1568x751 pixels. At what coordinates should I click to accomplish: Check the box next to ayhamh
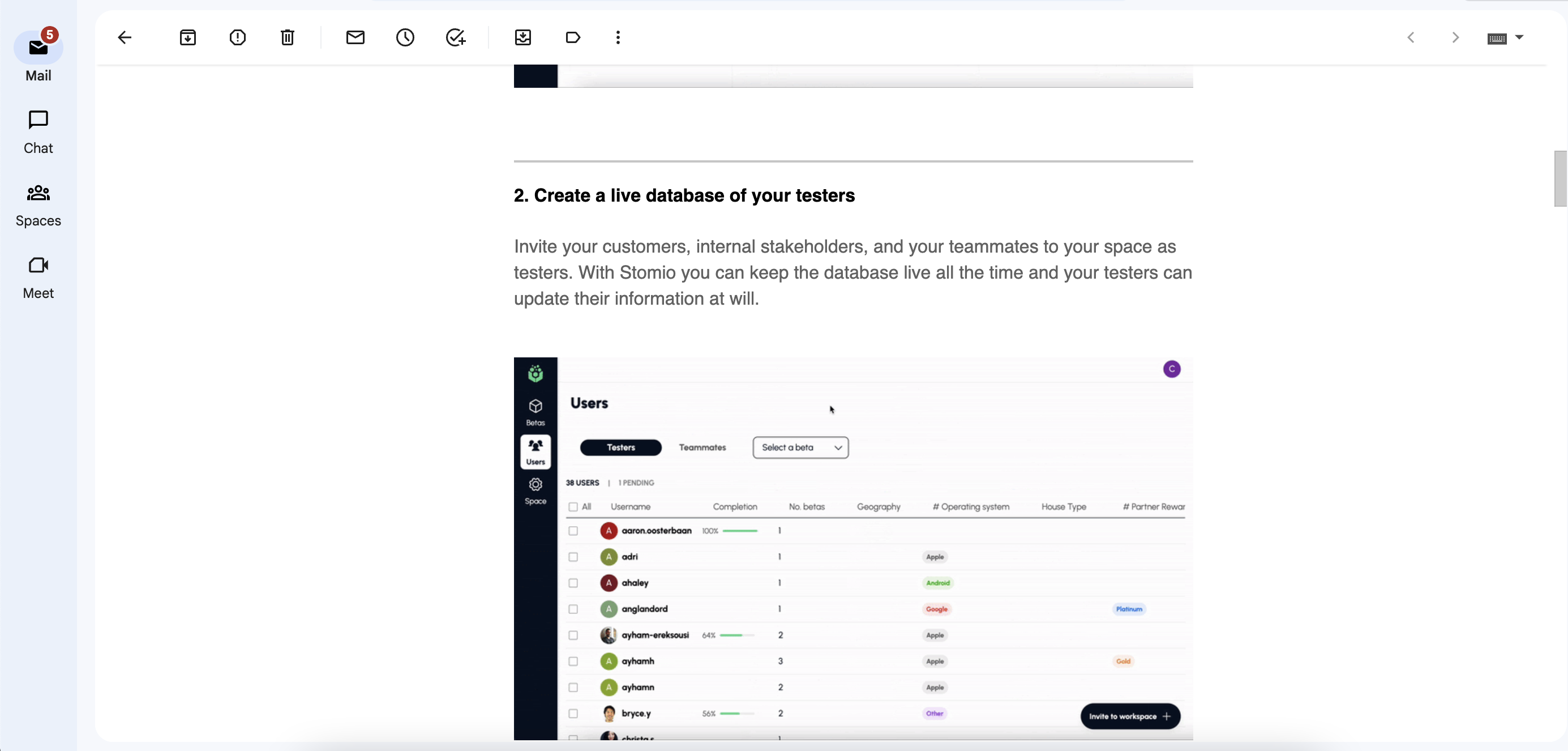[573, 662]
